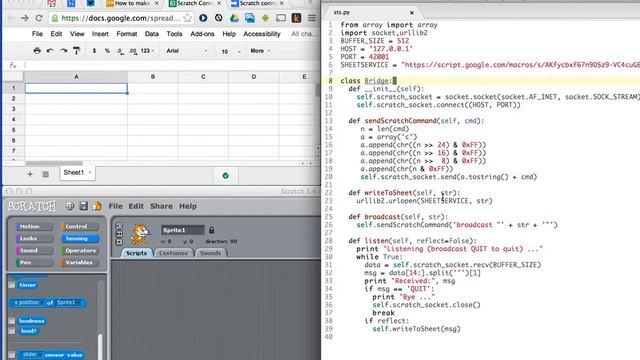Viewport: 640px width, 360px height.
Task: Select the Variables block category
Action: [80, 262]
